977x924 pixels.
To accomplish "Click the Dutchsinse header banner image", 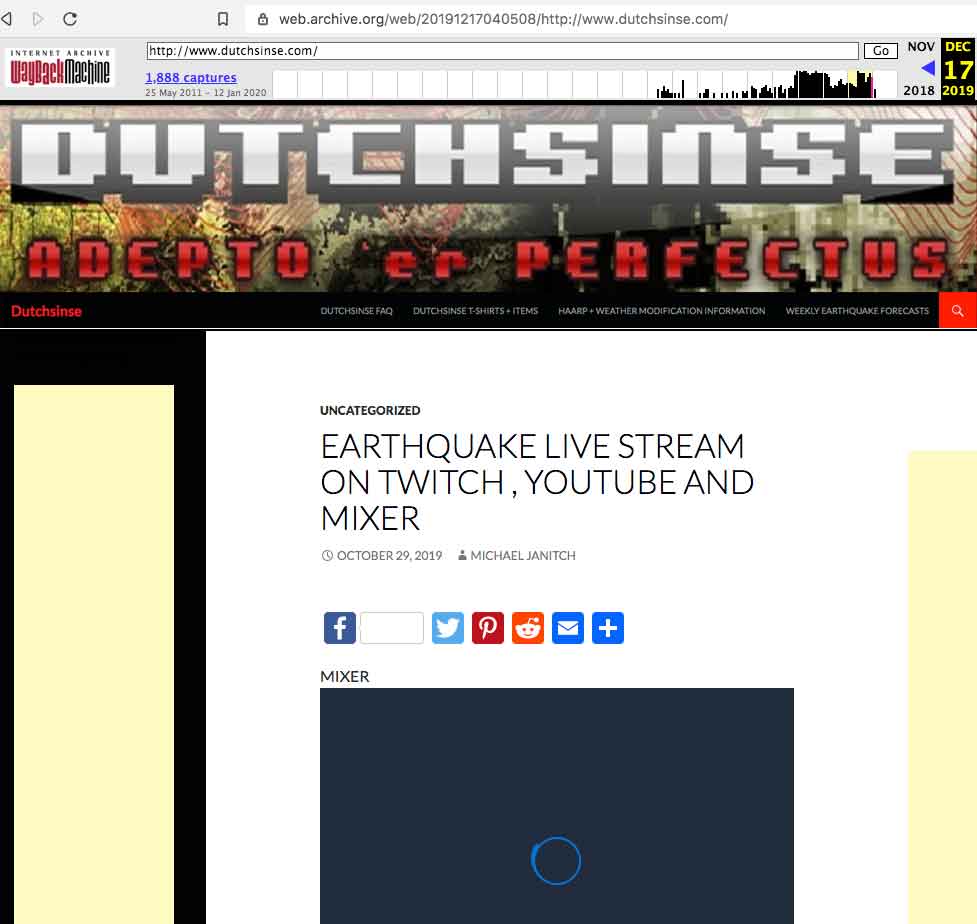I will point(488,199).
